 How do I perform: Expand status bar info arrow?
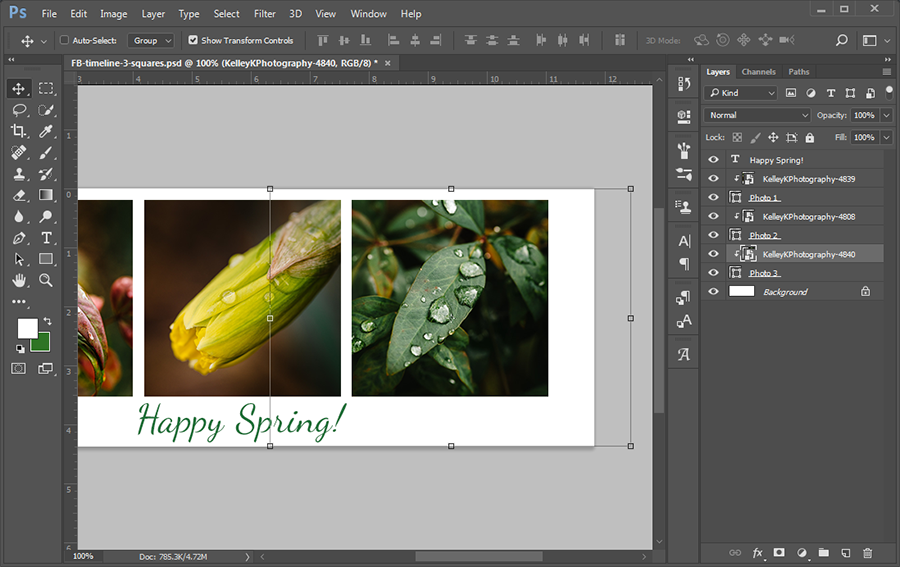(x=247, y=557)
